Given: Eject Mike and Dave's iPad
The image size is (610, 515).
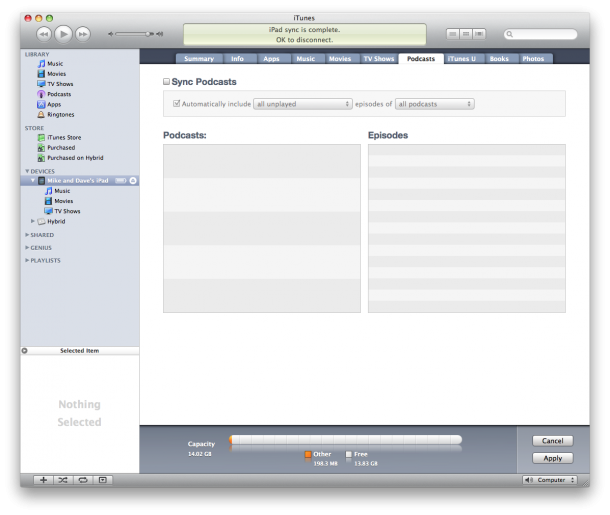Looking at the screenshot, I should pyautogui.click(x=133, y=180).
